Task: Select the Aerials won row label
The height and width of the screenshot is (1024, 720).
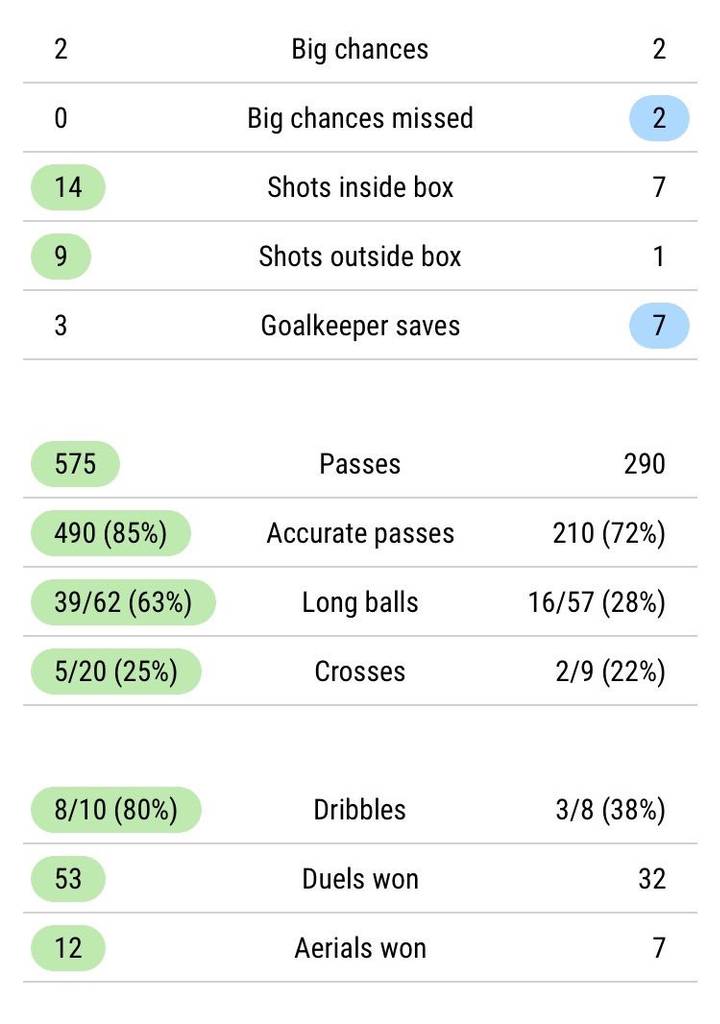Action: (360, 948)
